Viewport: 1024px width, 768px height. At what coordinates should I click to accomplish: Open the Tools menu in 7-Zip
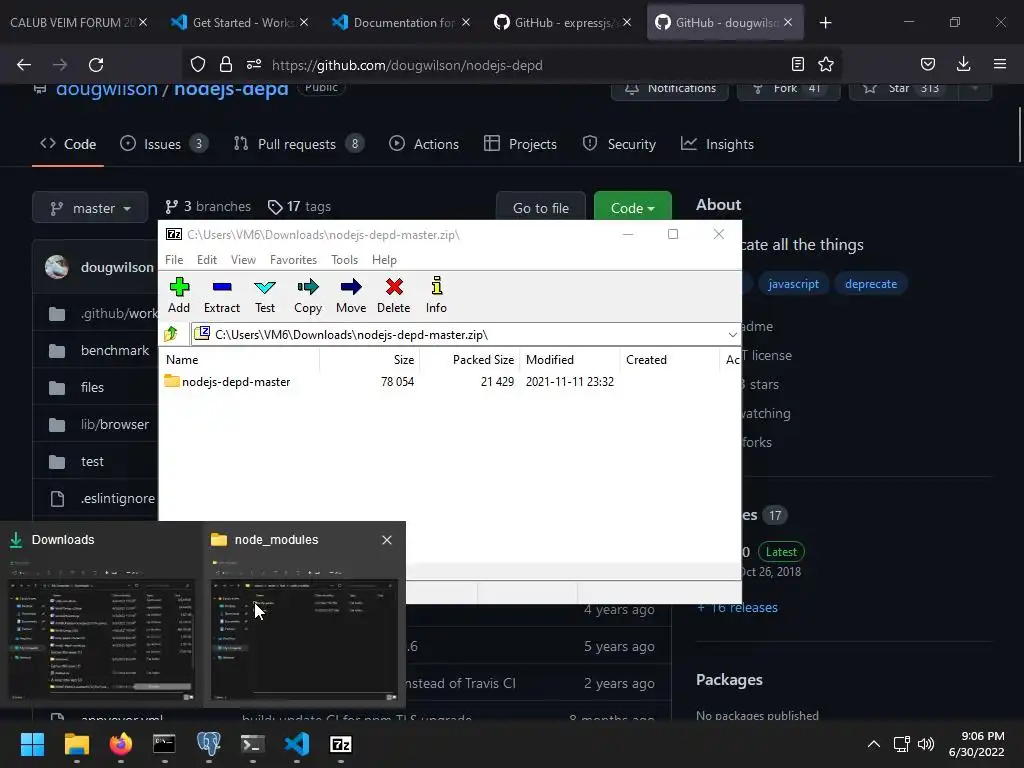coord(344,260)
